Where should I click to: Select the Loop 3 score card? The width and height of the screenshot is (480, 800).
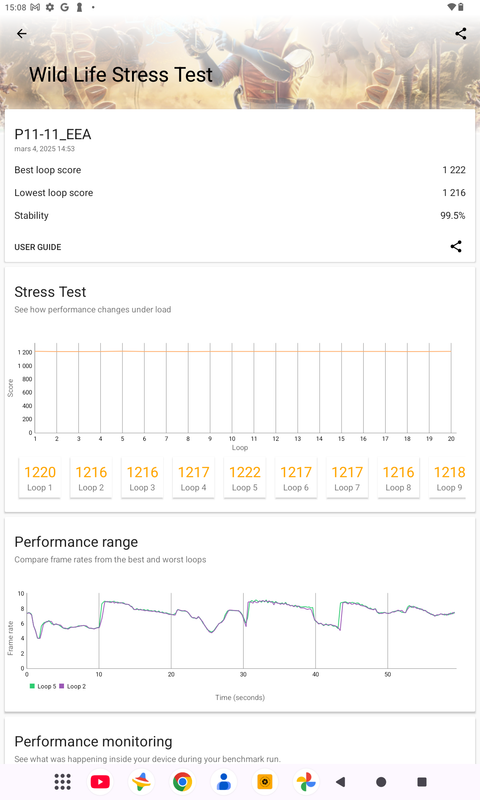click(142, 478)
